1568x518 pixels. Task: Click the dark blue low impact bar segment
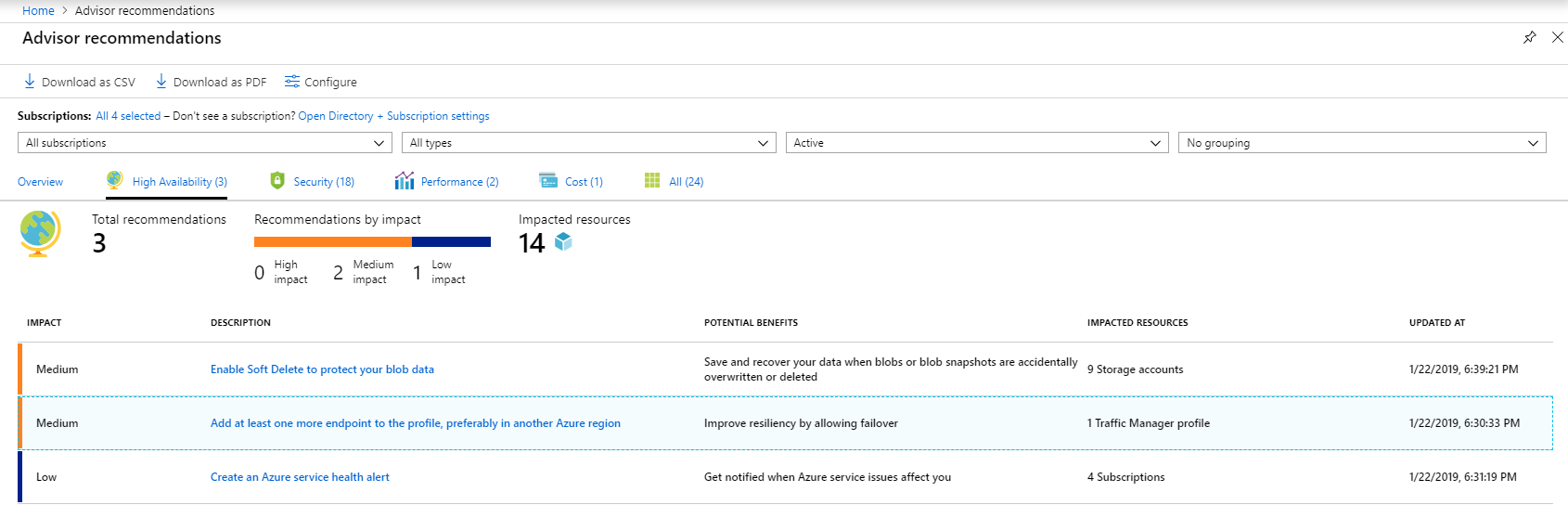coord(451,241)
